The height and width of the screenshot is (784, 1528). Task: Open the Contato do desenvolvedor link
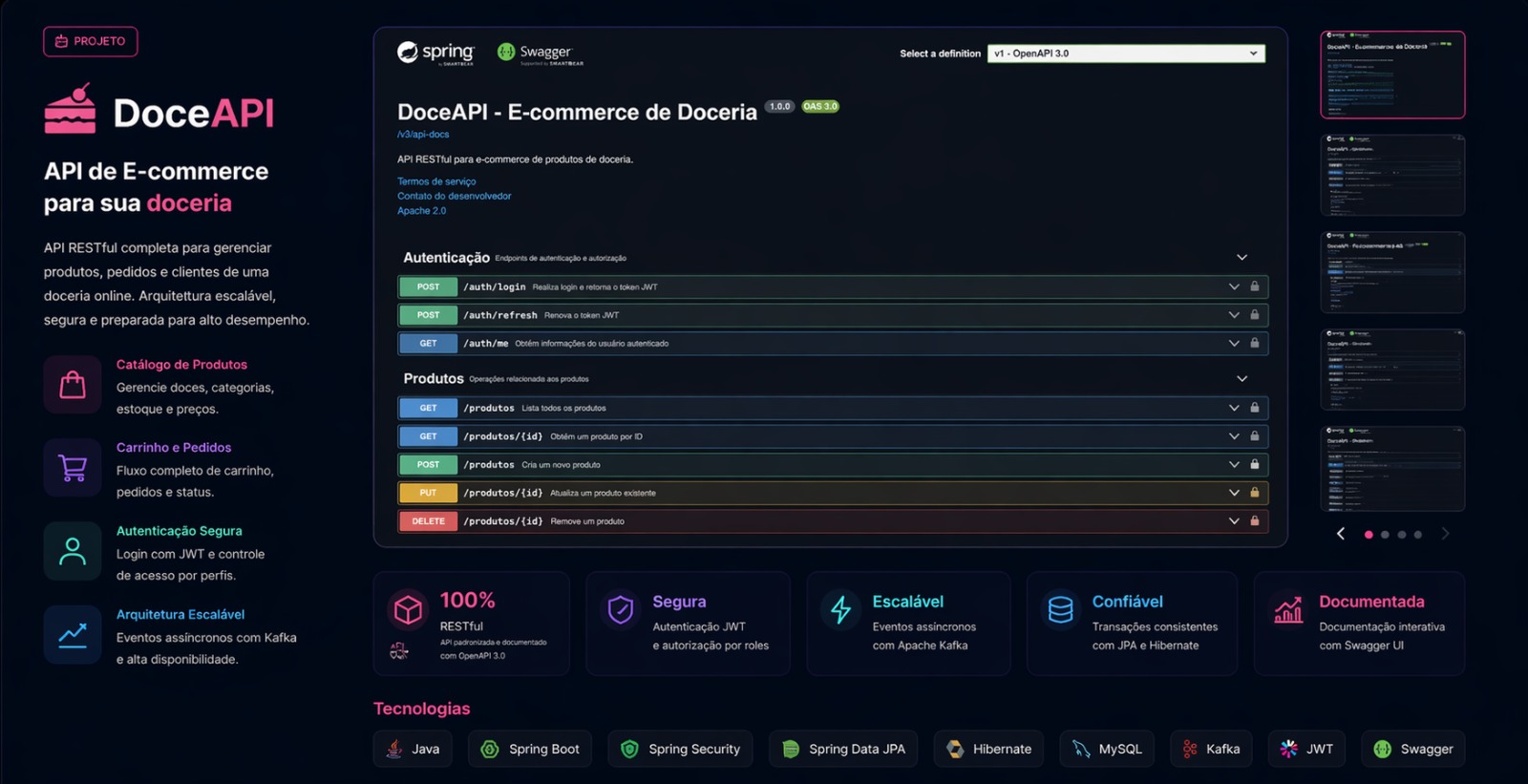[455, 196]
